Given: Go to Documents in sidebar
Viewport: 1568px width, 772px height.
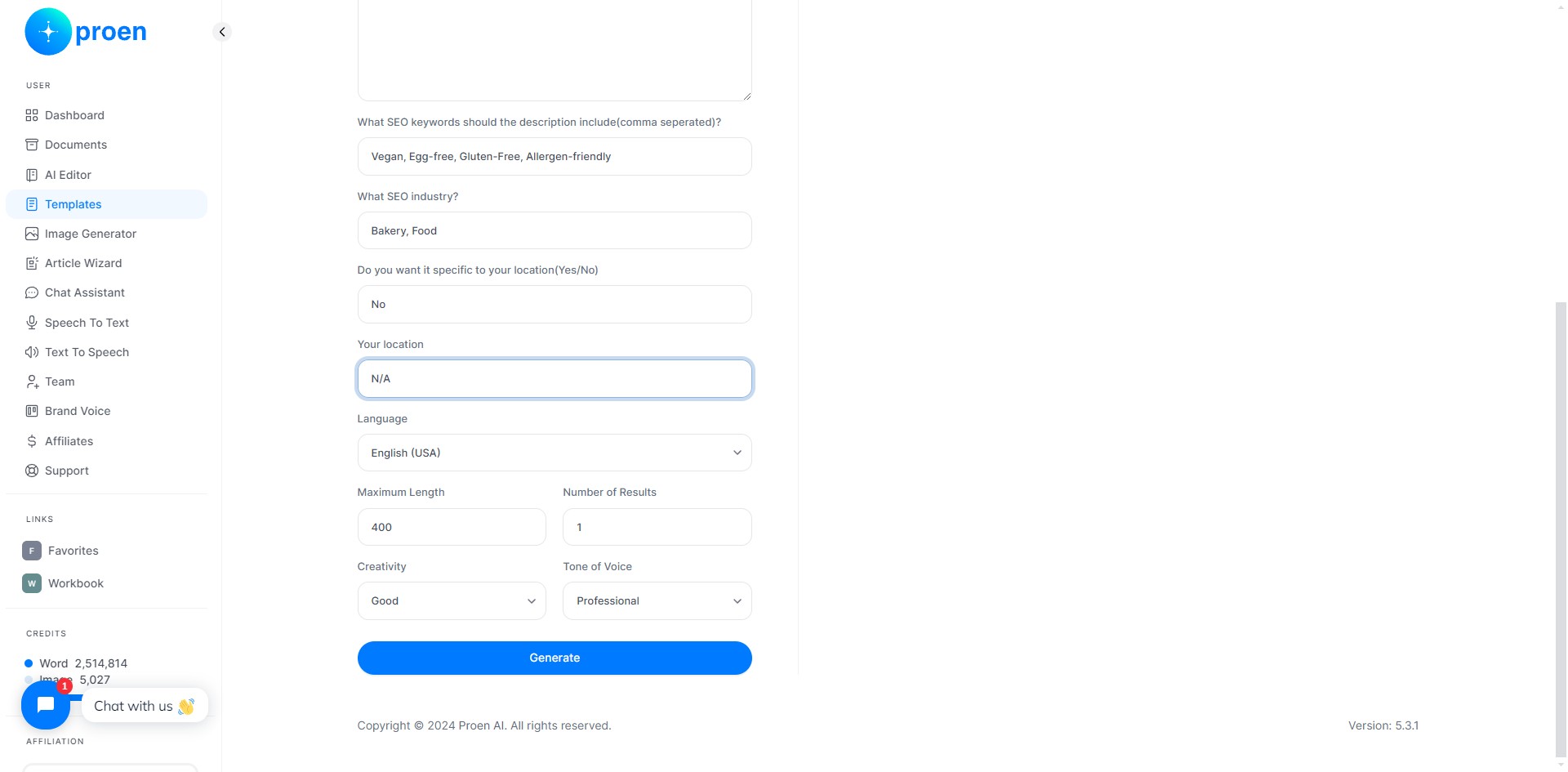Looking at the screenshot, I should click(x=106, y=145).
